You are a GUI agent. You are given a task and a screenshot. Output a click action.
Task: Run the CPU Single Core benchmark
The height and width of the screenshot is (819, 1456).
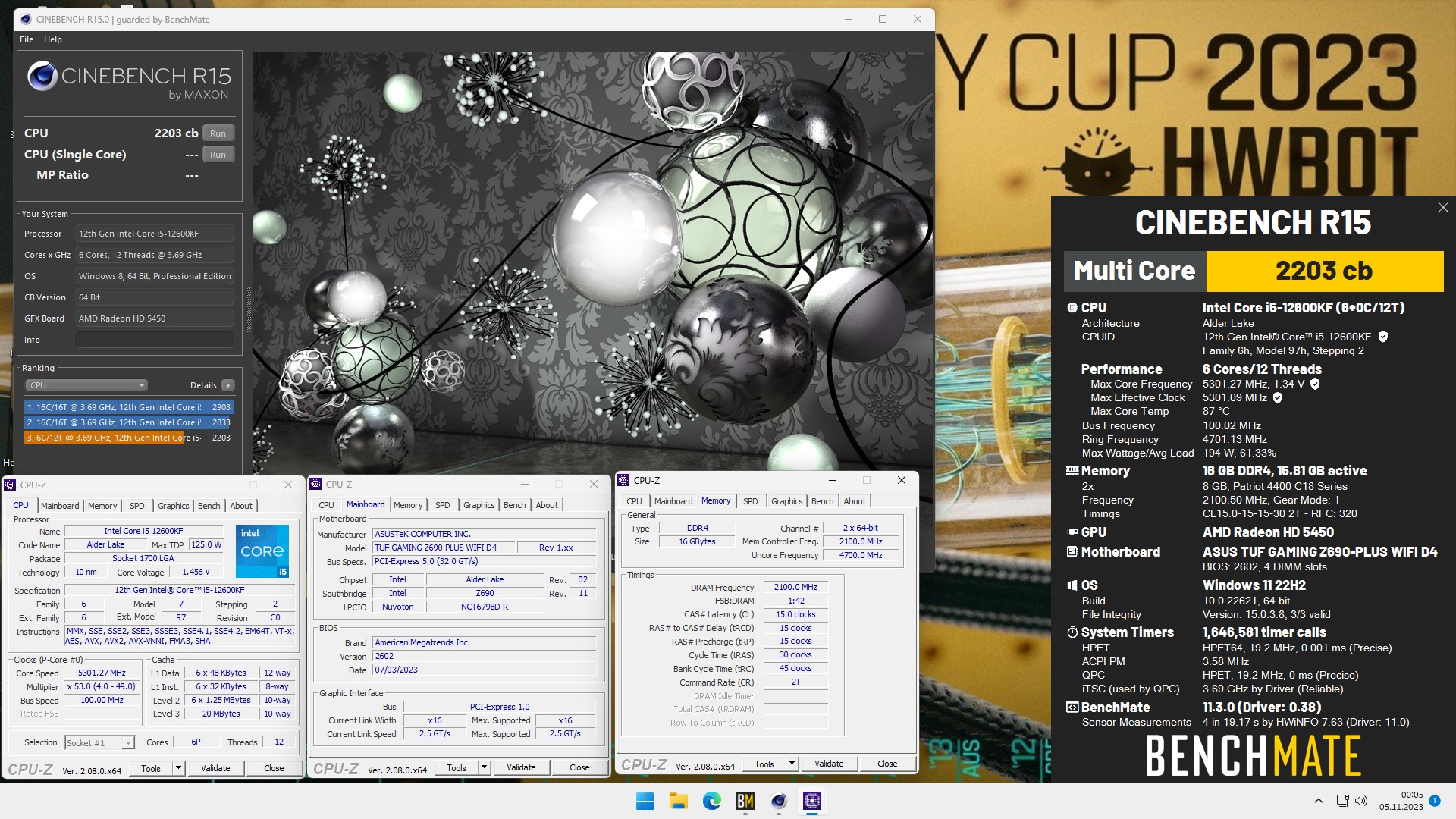(x=218, y=155)
